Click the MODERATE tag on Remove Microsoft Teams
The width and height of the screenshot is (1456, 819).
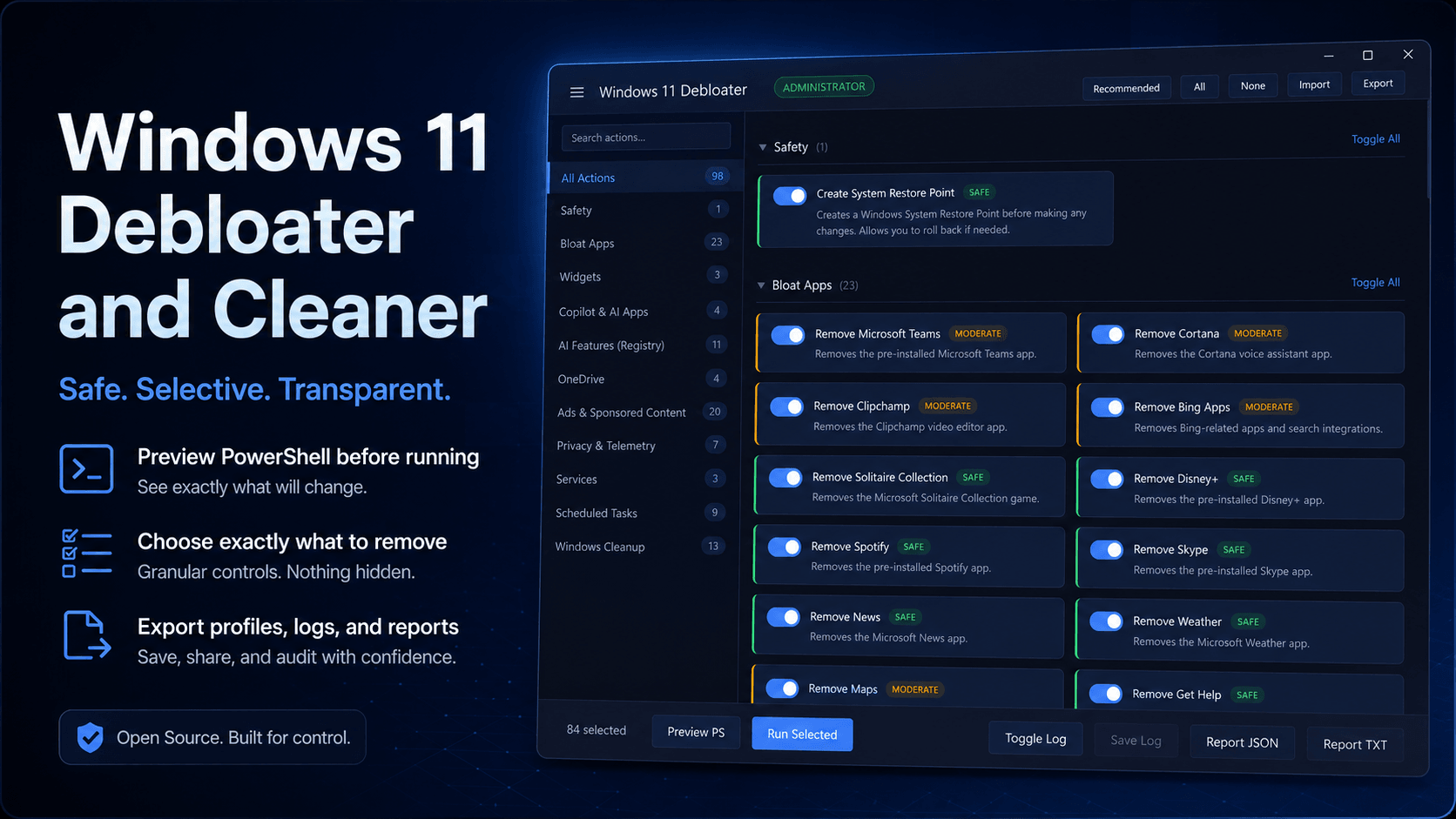pyautogui.click(x=978, y=333)
